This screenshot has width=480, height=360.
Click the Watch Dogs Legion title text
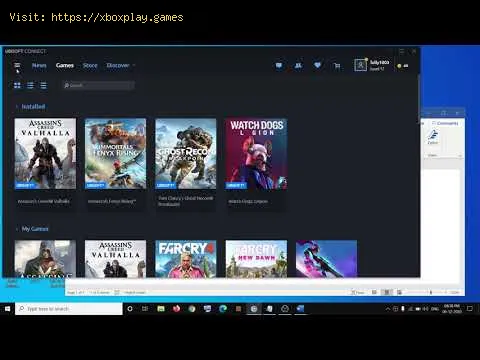[248, 201]
